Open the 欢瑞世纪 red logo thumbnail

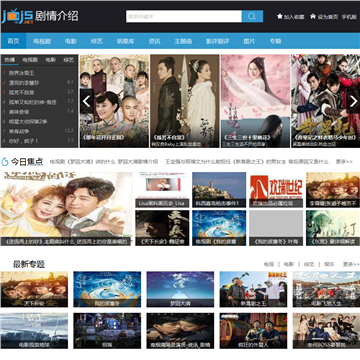[276, 190]
